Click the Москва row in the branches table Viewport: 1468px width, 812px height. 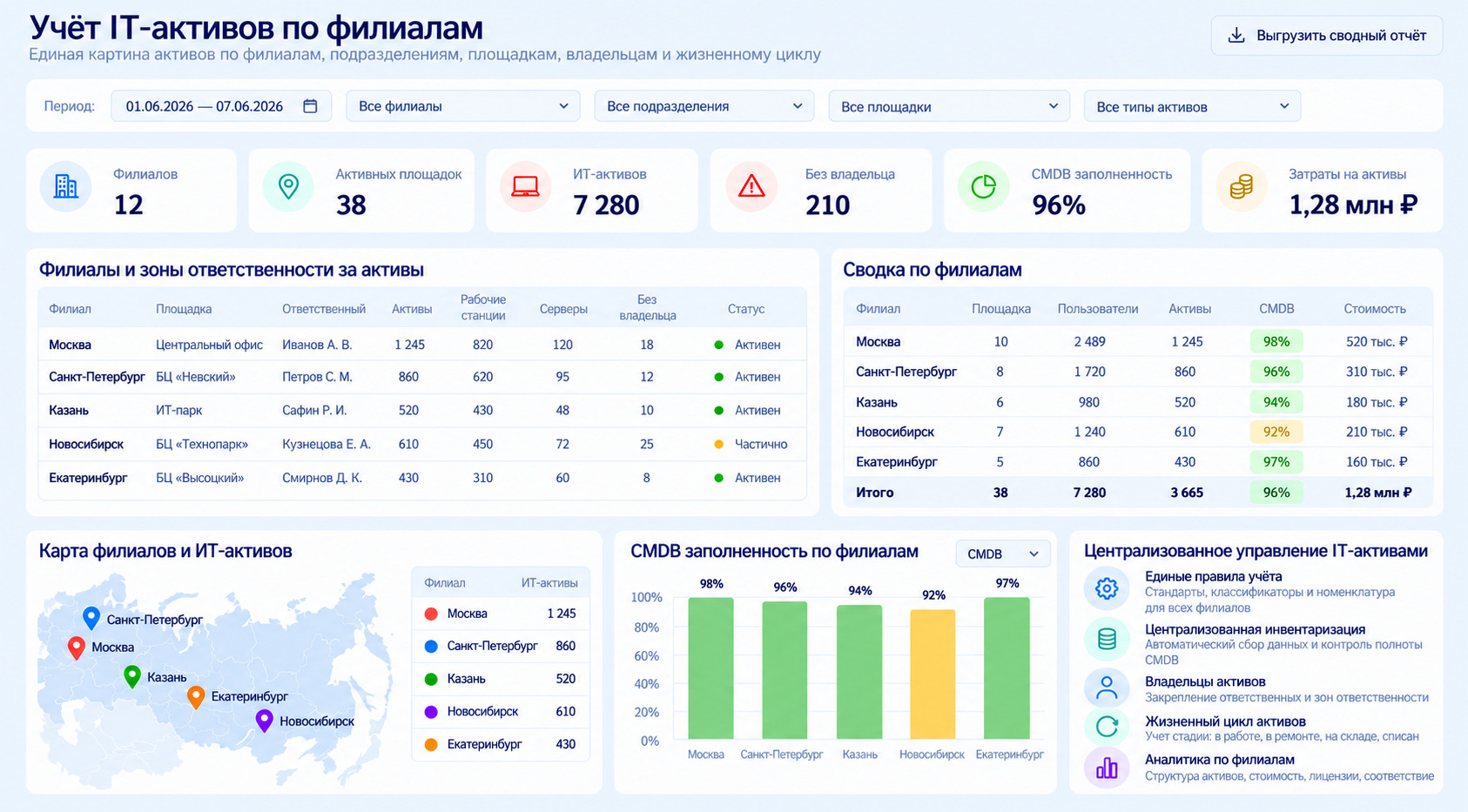point(422,345)
